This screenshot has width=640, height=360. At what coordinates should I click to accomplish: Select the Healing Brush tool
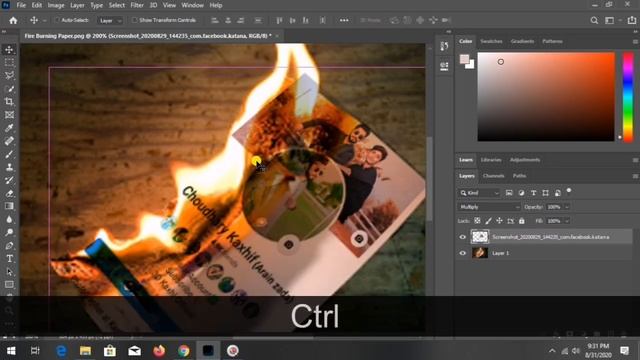pos(9,141)
